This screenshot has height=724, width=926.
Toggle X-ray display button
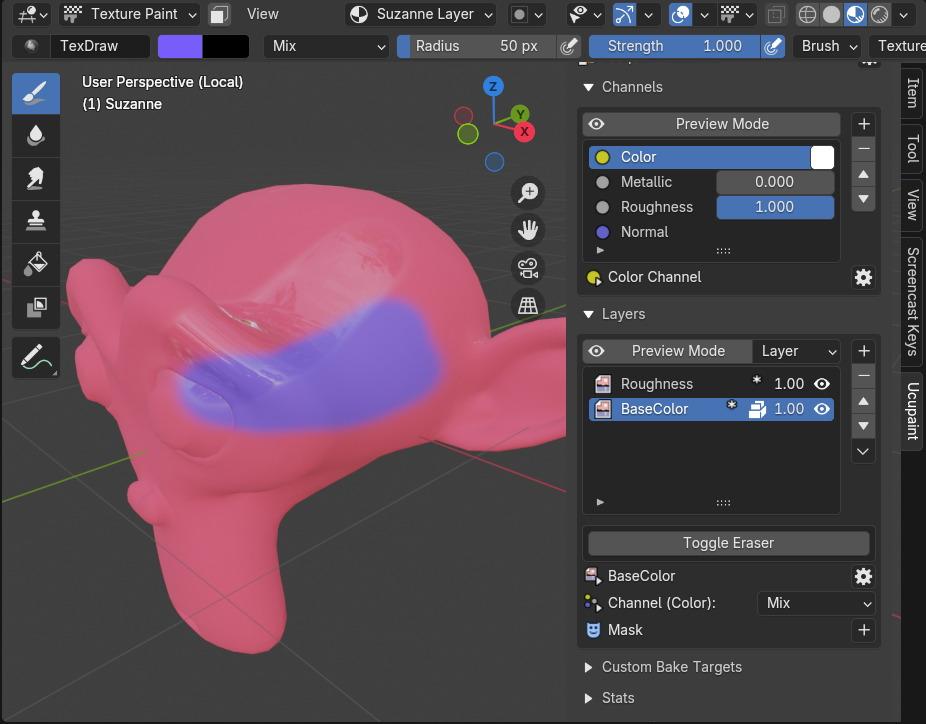[776, 14]
